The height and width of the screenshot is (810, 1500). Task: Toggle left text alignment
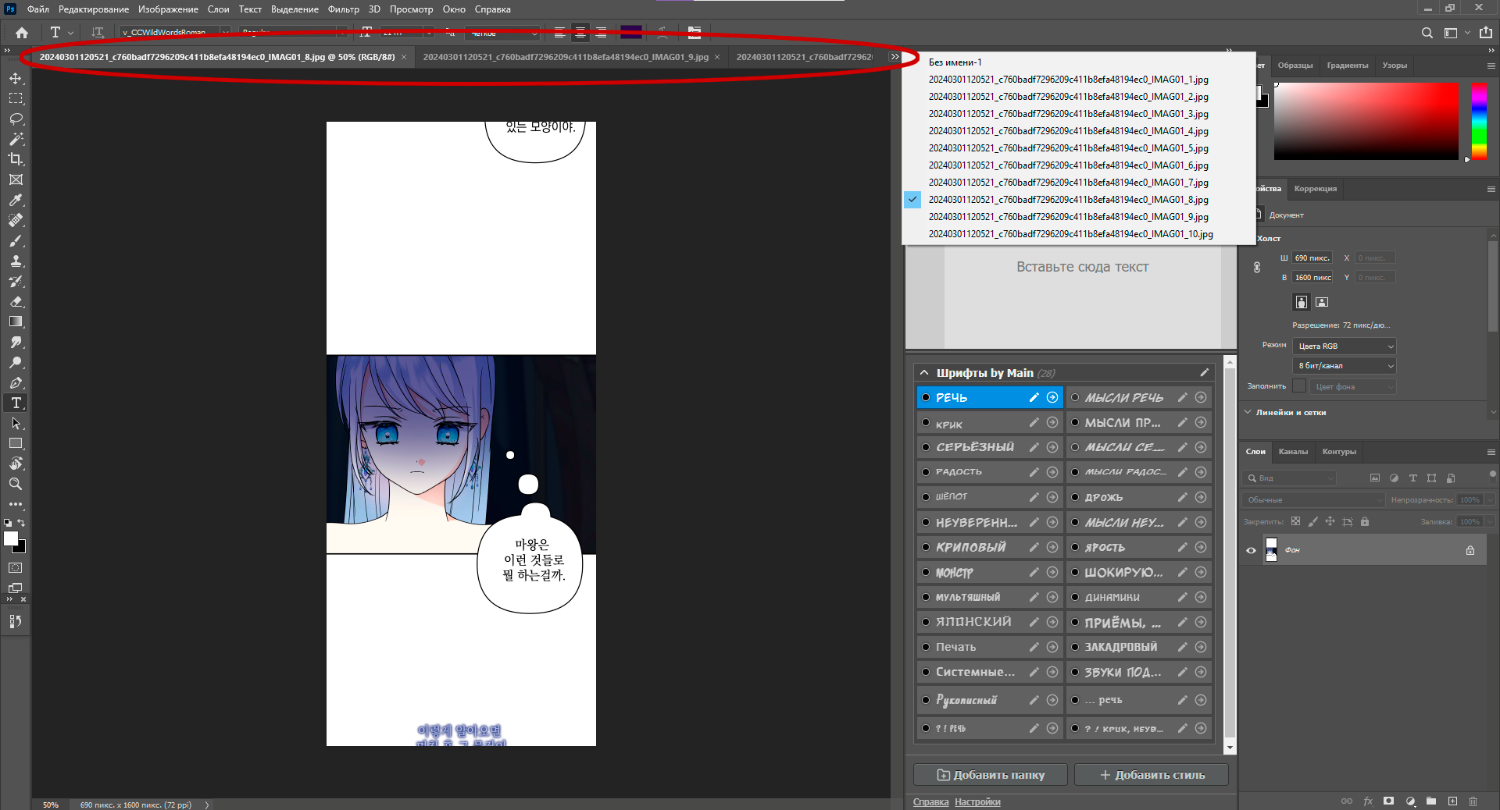point(559,32)
